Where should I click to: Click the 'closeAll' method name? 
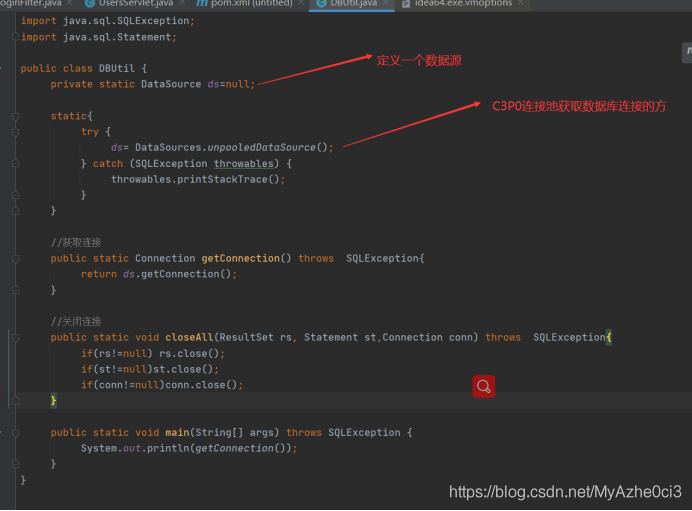189,337
